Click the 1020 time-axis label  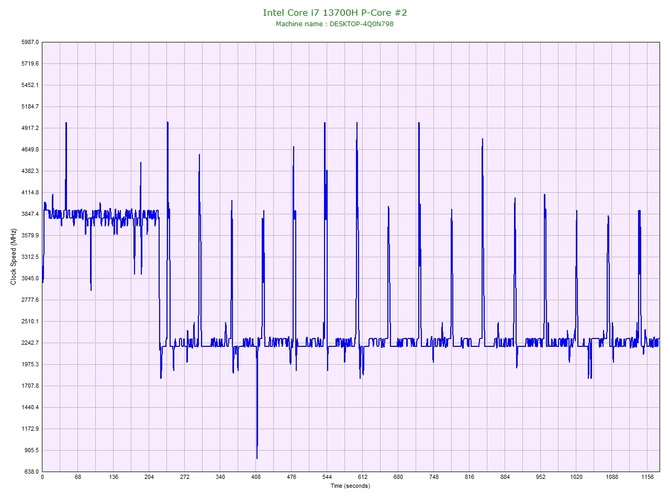tap(576, 477)
